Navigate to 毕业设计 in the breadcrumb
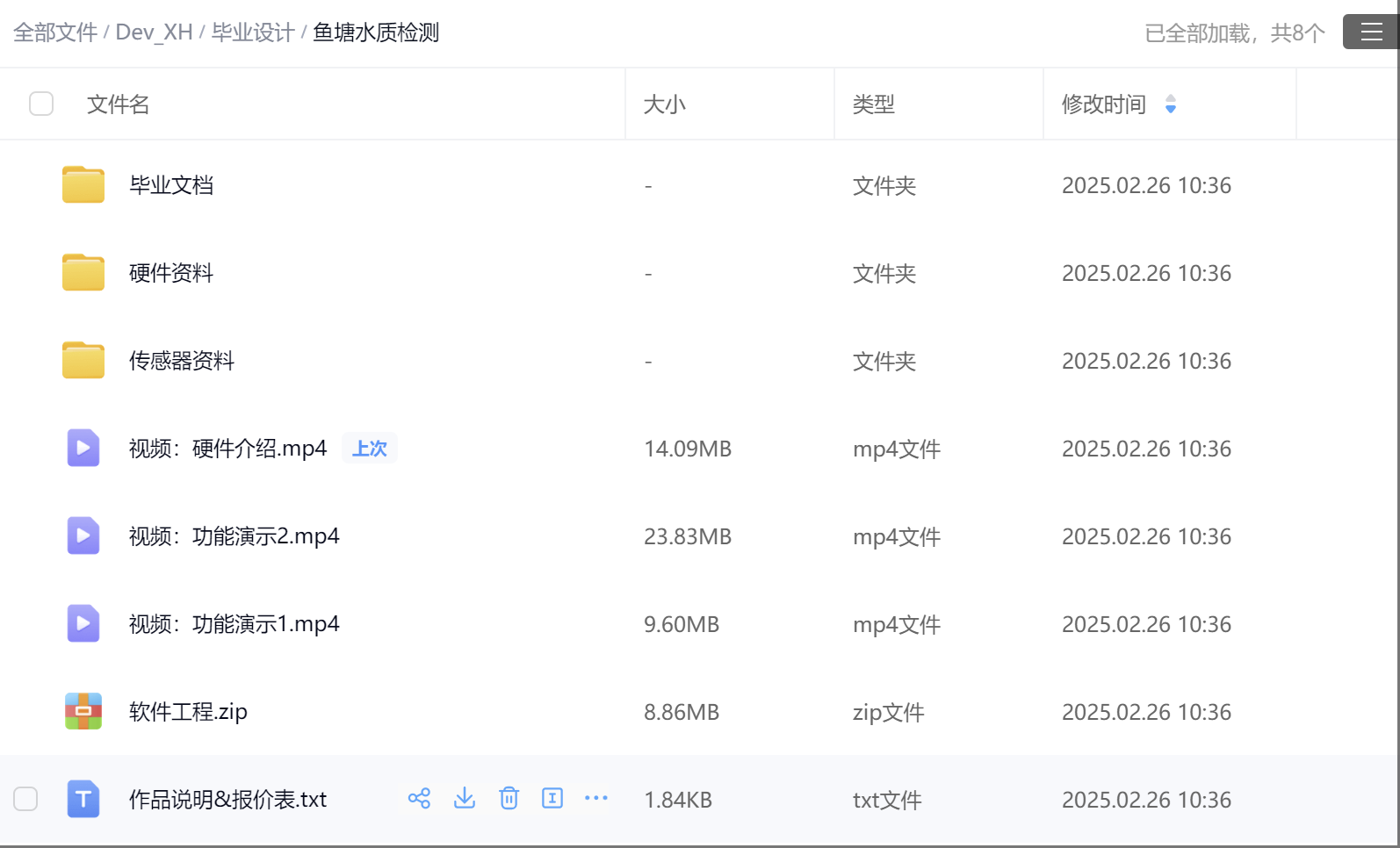Image resolution: width=1400 pixels, height=848 pixels. 253,32
